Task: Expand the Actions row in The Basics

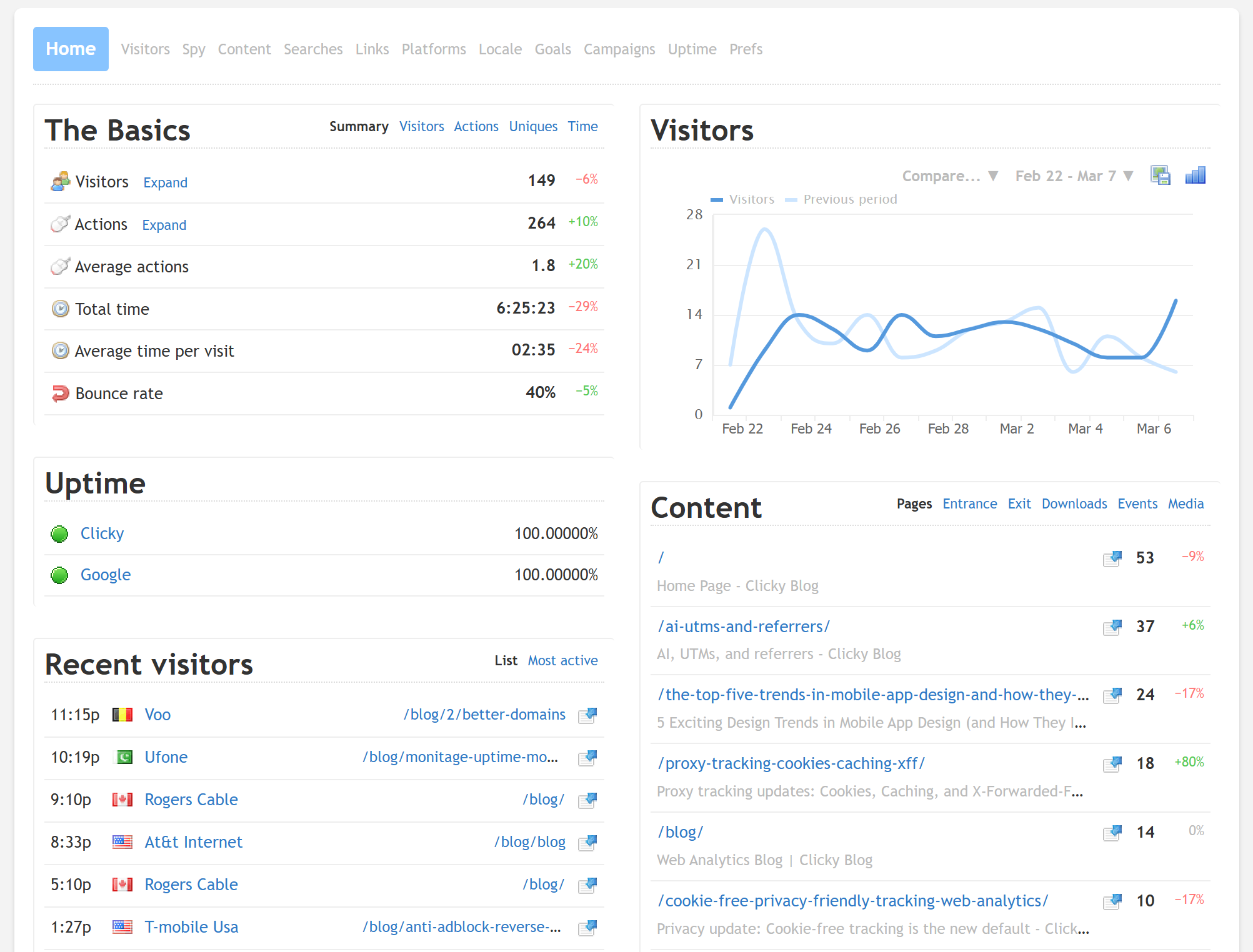Action: pos(164,225)
